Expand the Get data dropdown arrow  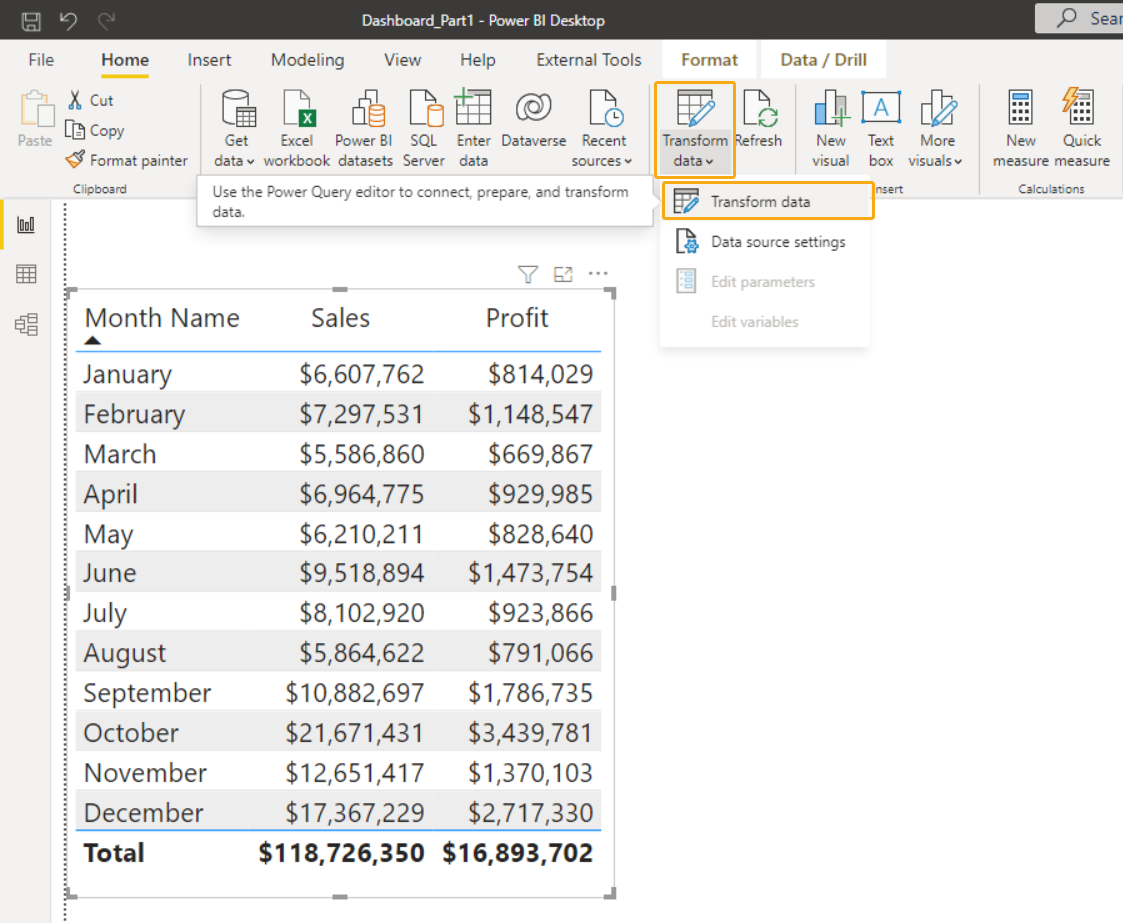[x=250, y=161]
